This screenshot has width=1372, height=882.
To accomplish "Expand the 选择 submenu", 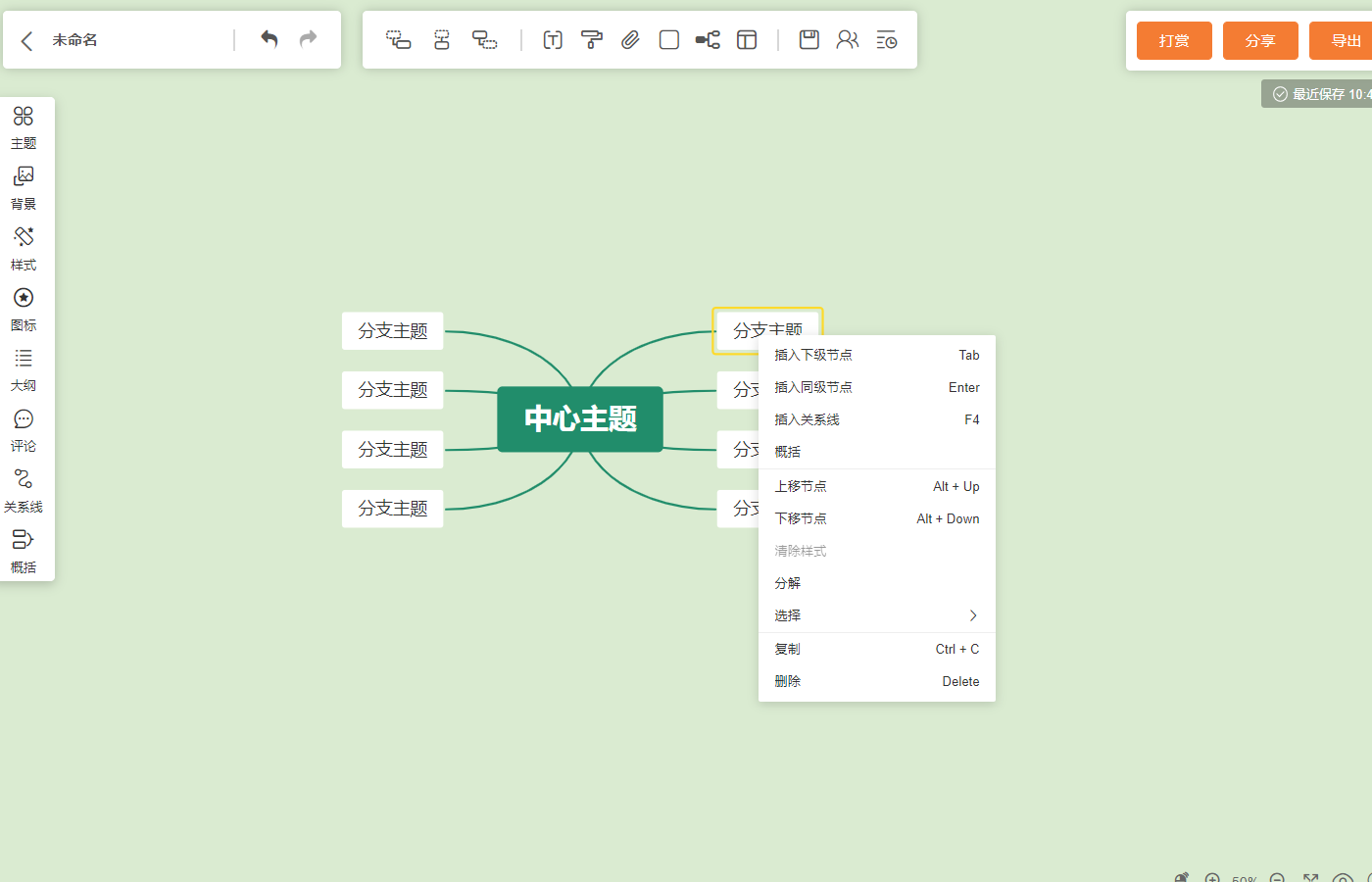I will [877, 615].
